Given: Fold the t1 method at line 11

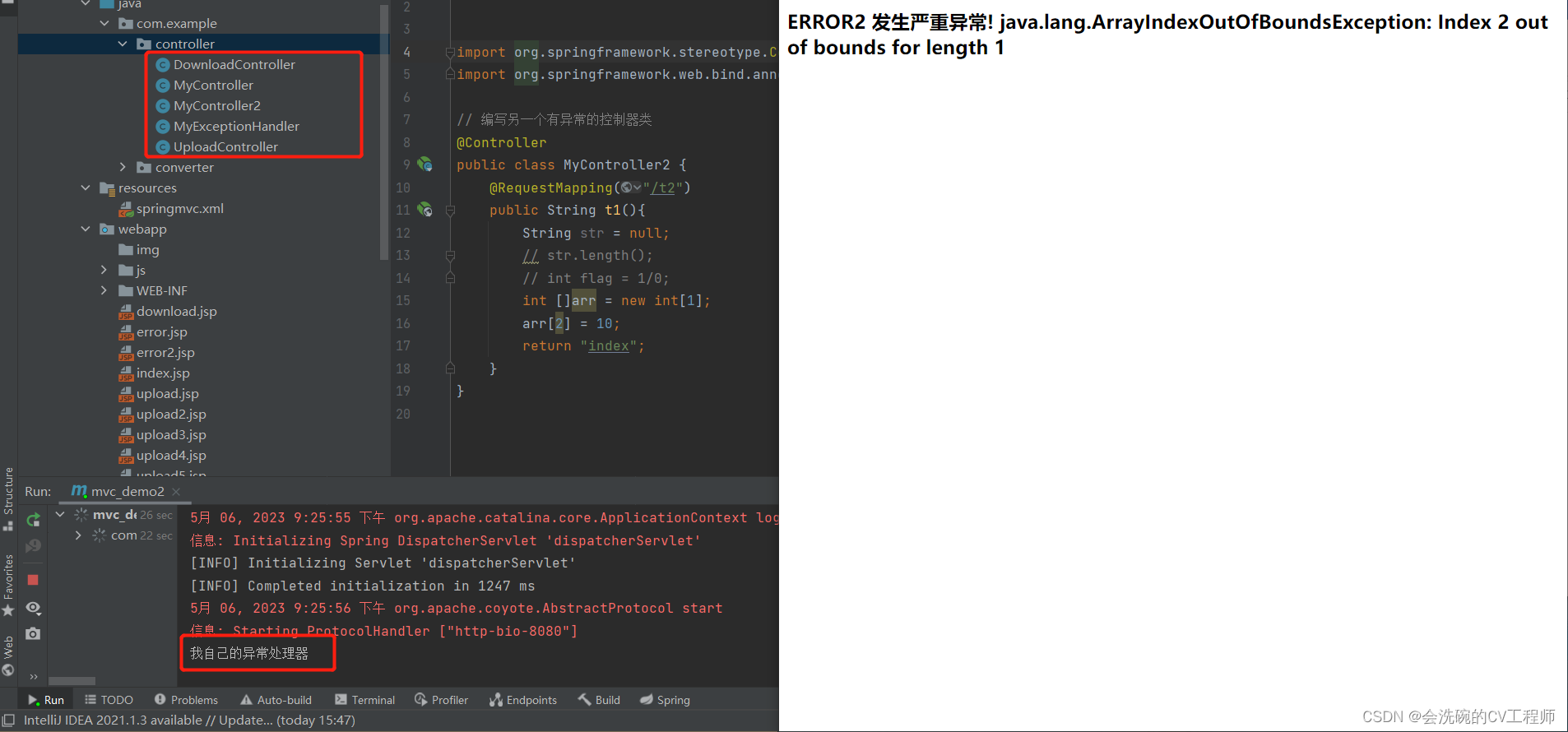Looking at the screenshot, I should (x=450, y=211).
